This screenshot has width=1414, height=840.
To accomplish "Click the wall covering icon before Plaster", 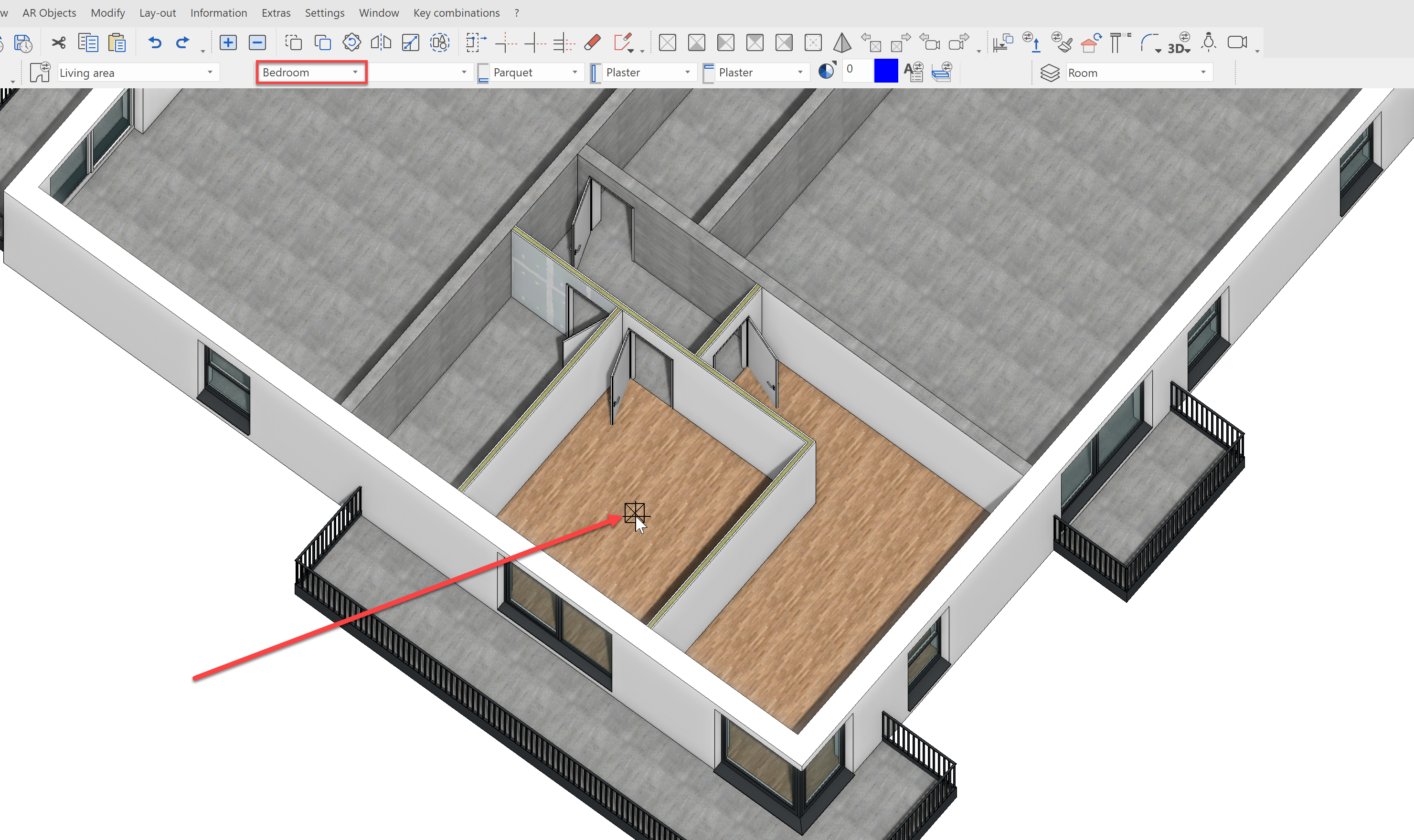I will coord(595,73).
